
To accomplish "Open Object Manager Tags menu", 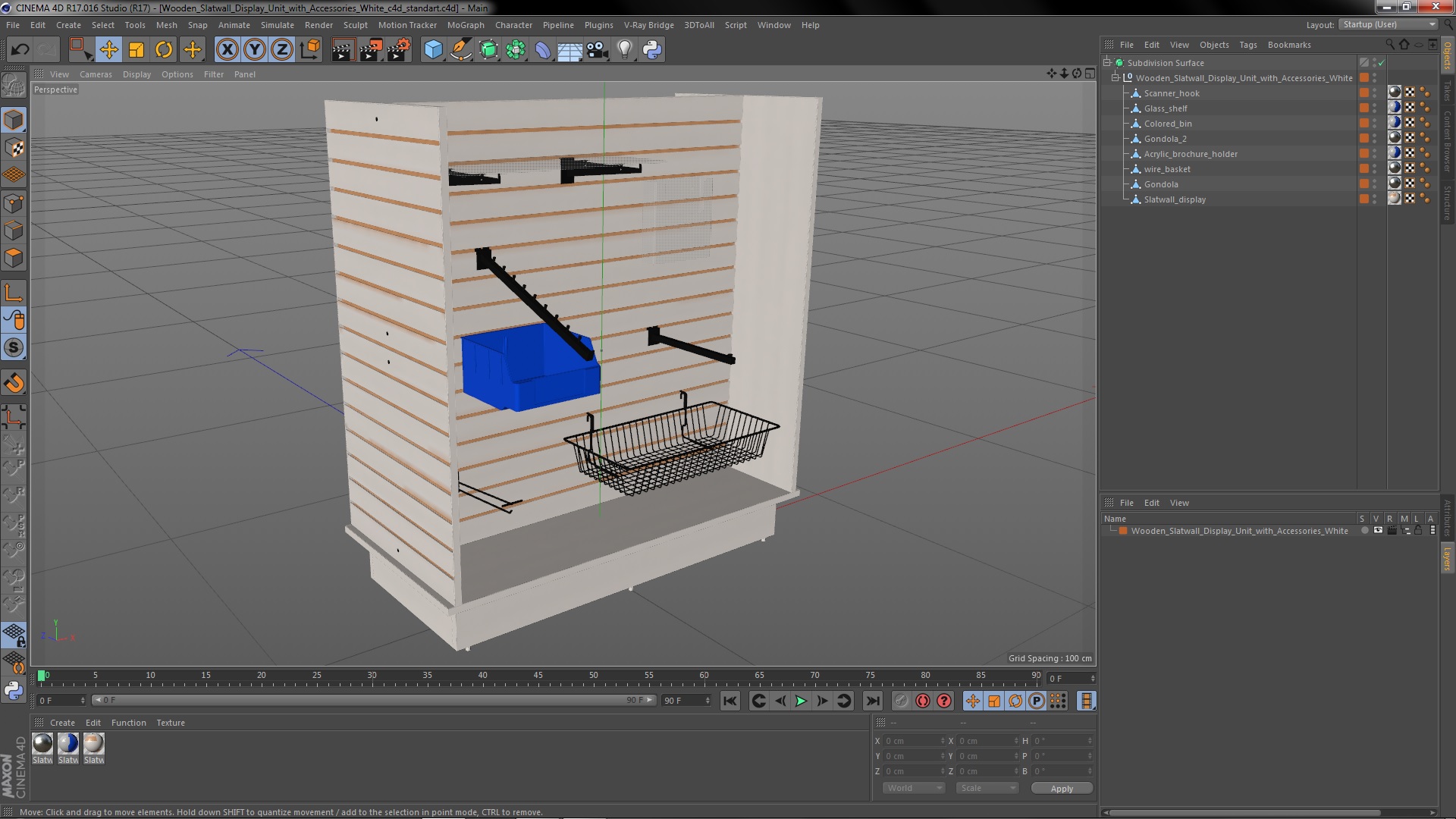I will (x=1248, y=45).
